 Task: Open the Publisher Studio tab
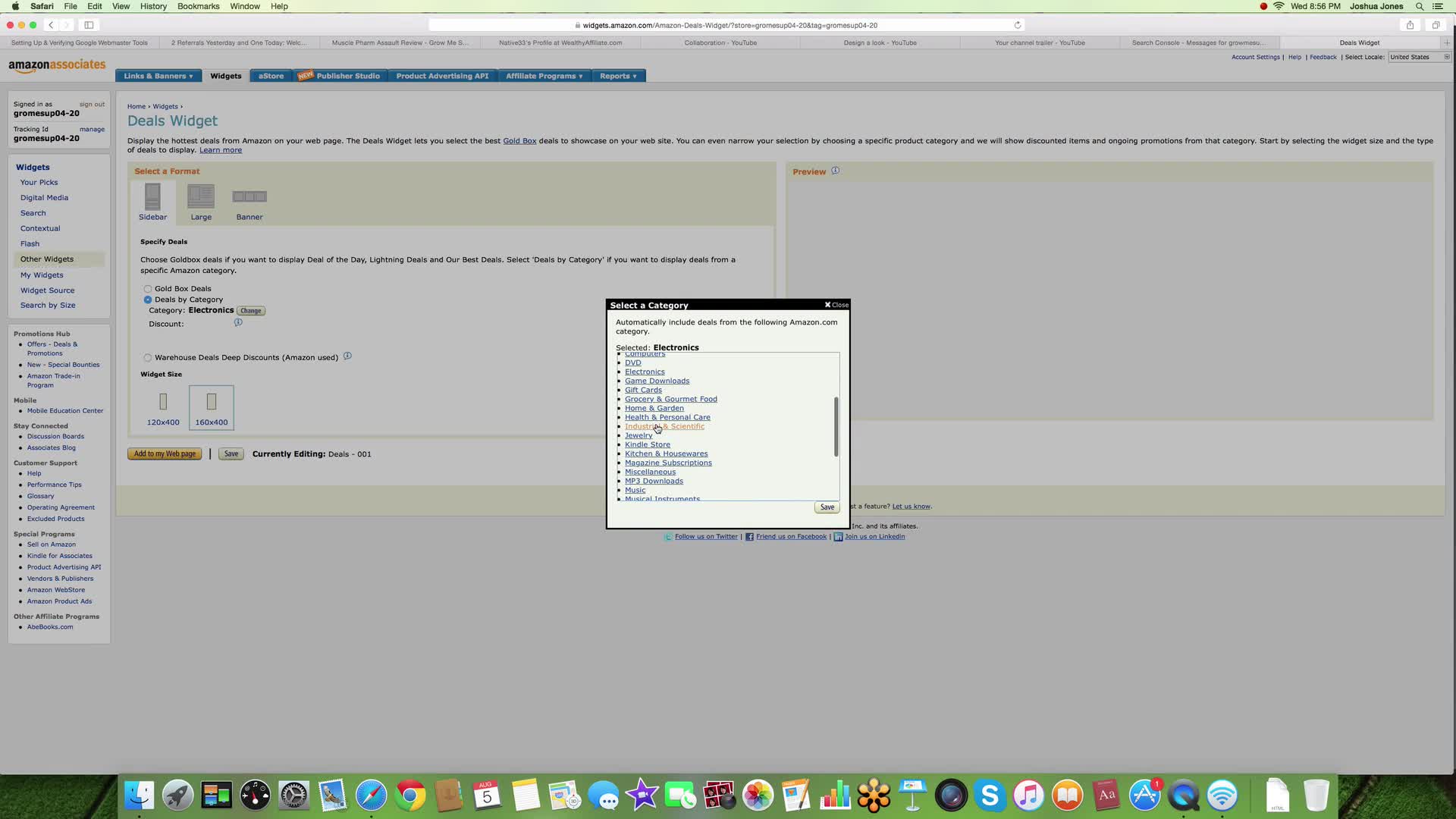340,76
